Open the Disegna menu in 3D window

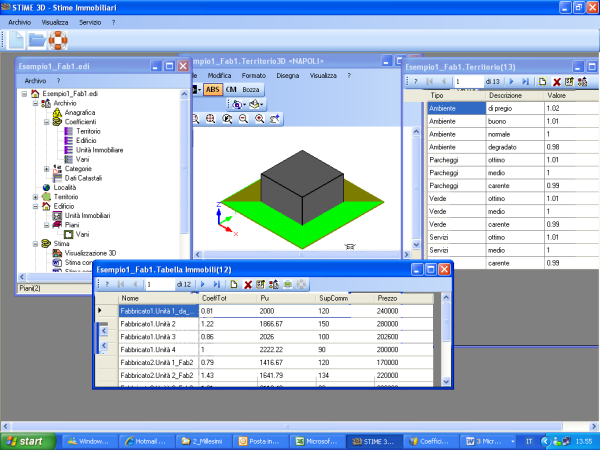(287, 75)
